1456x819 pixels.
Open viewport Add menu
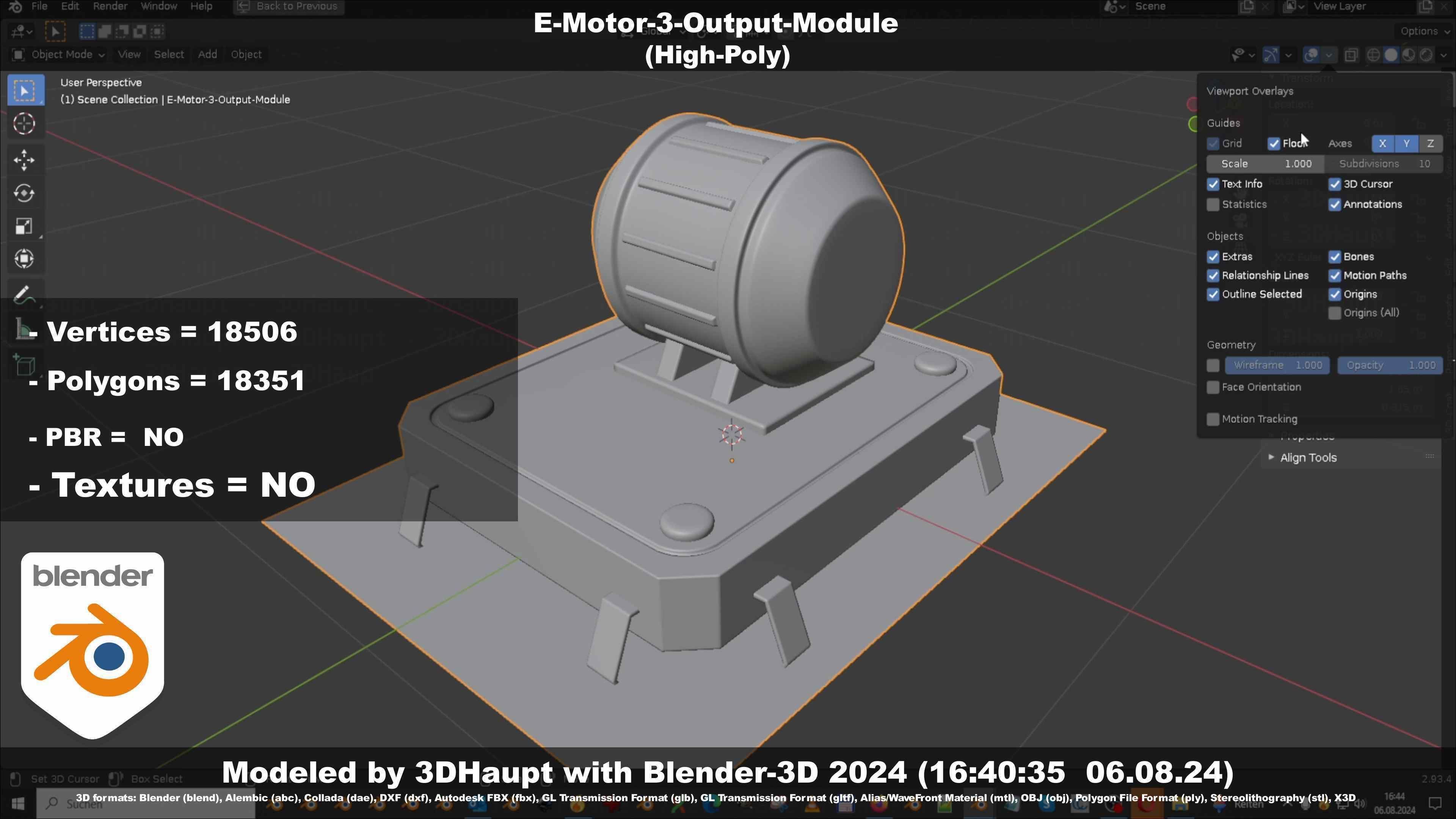coord(207,55)
